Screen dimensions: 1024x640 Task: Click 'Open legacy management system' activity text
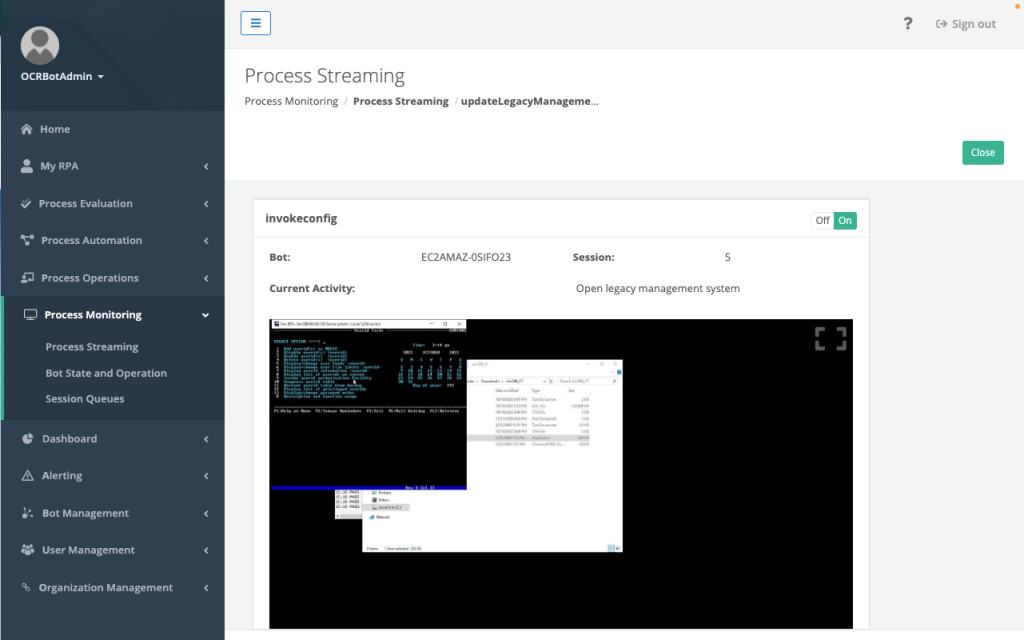[658, 289]
